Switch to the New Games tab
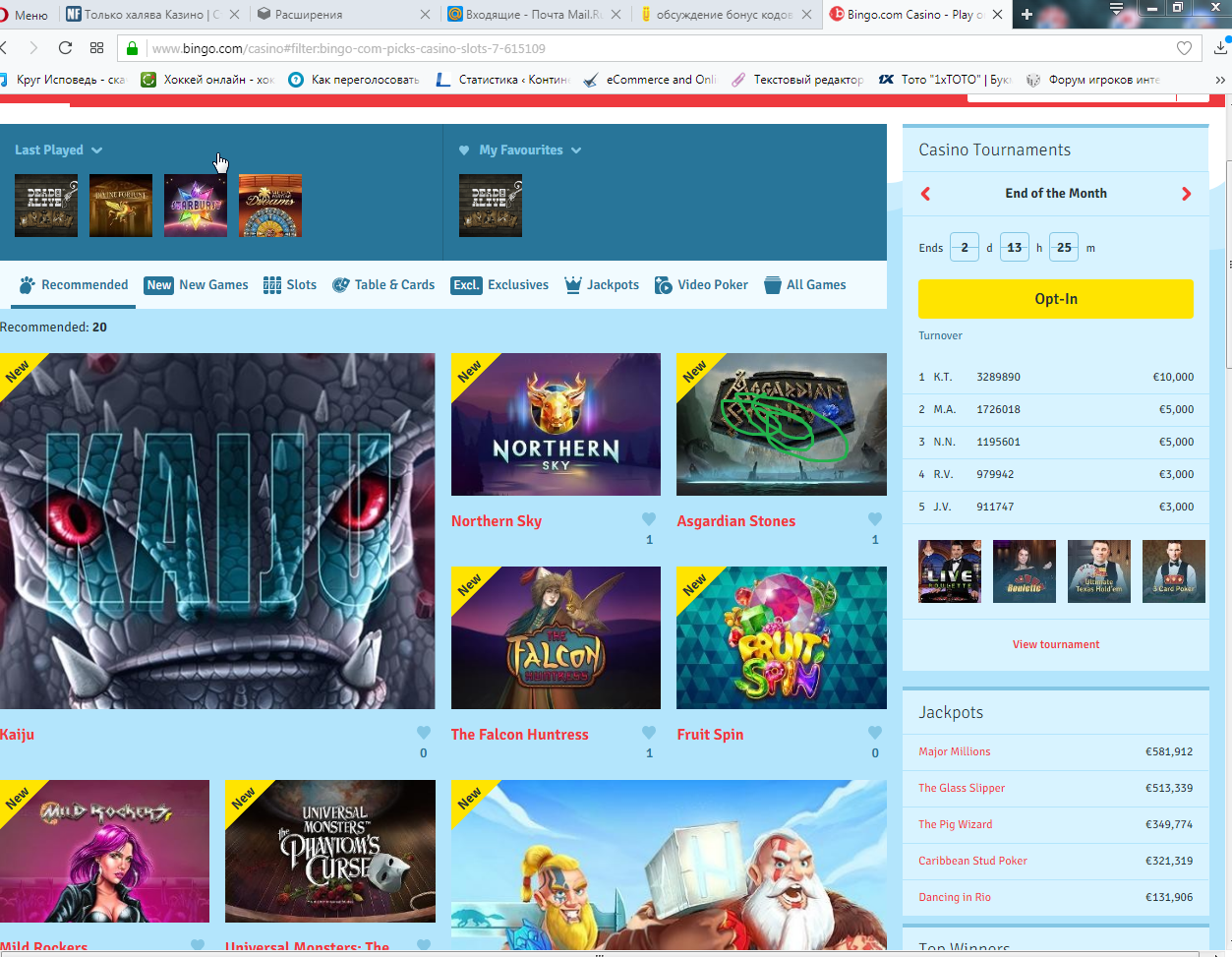The image size is (1232, 957). click(x=196, y=285)
